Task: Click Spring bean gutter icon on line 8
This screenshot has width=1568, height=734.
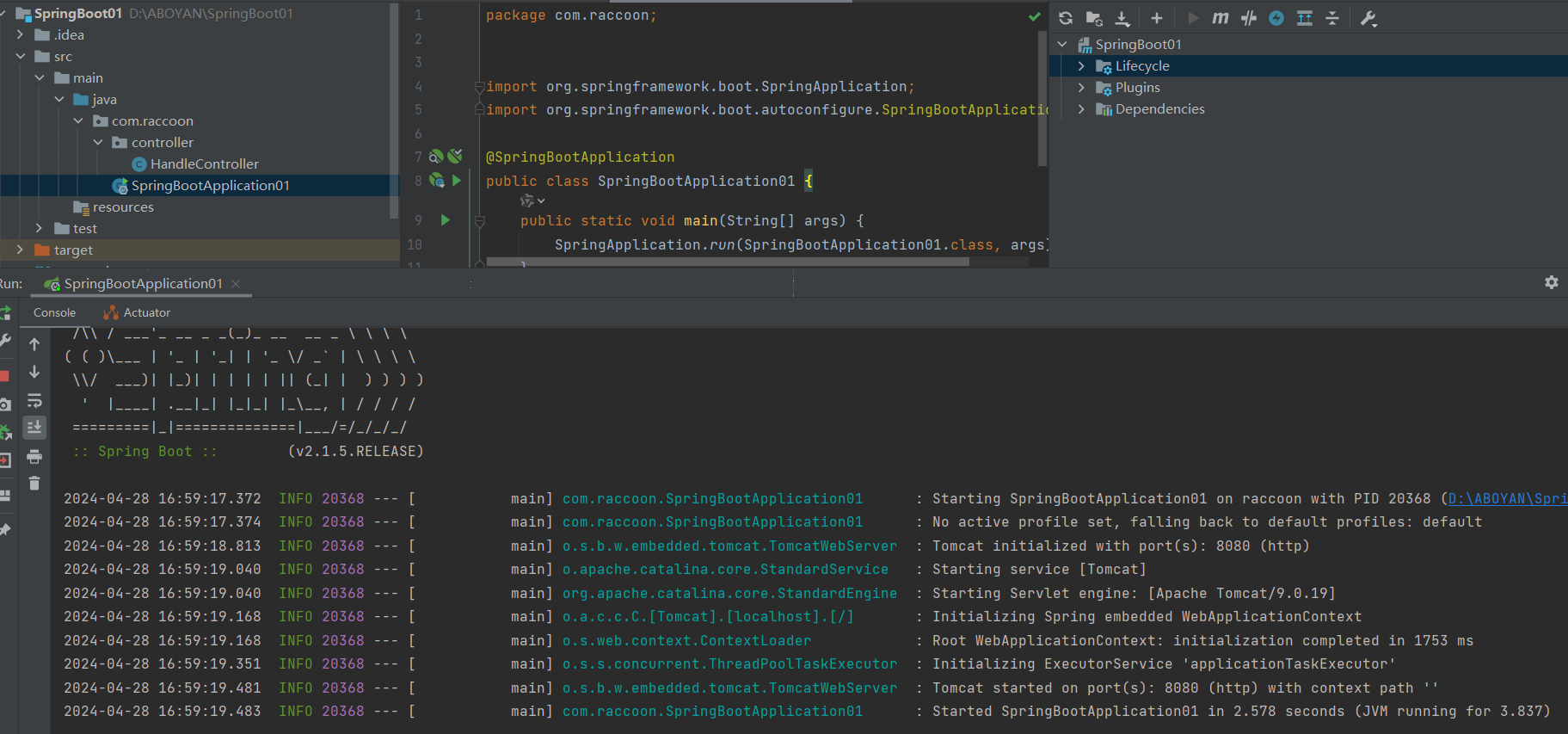Action: (x=437, y=181)
